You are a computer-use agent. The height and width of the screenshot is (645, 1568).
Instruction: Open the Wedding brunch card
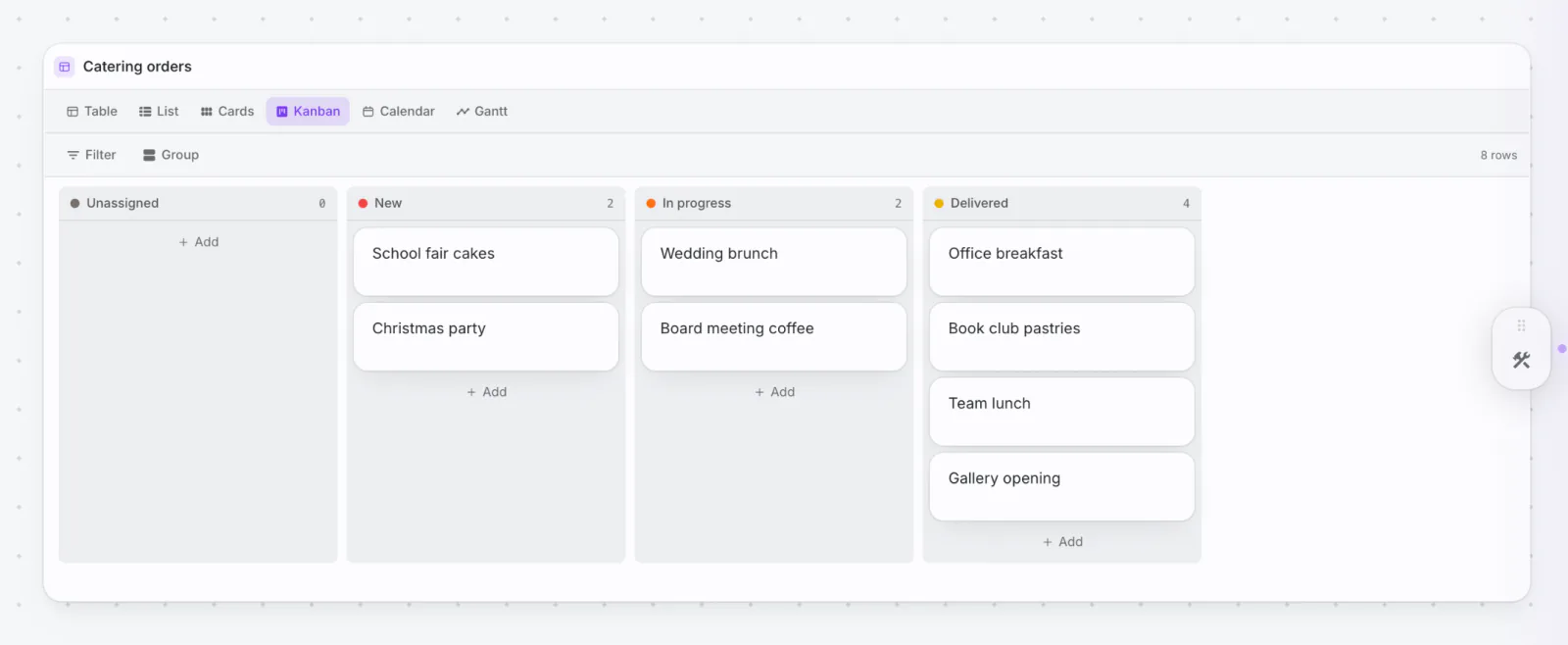774,262
